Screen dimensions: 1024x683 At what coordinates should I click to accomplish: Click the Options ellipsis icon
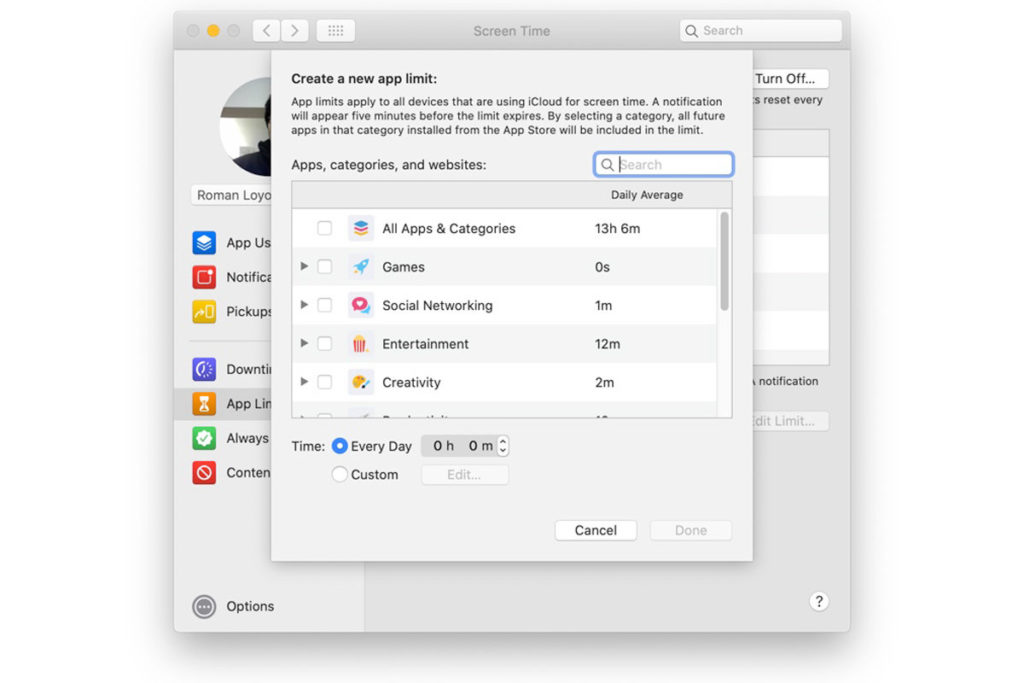tap(204, 607)
